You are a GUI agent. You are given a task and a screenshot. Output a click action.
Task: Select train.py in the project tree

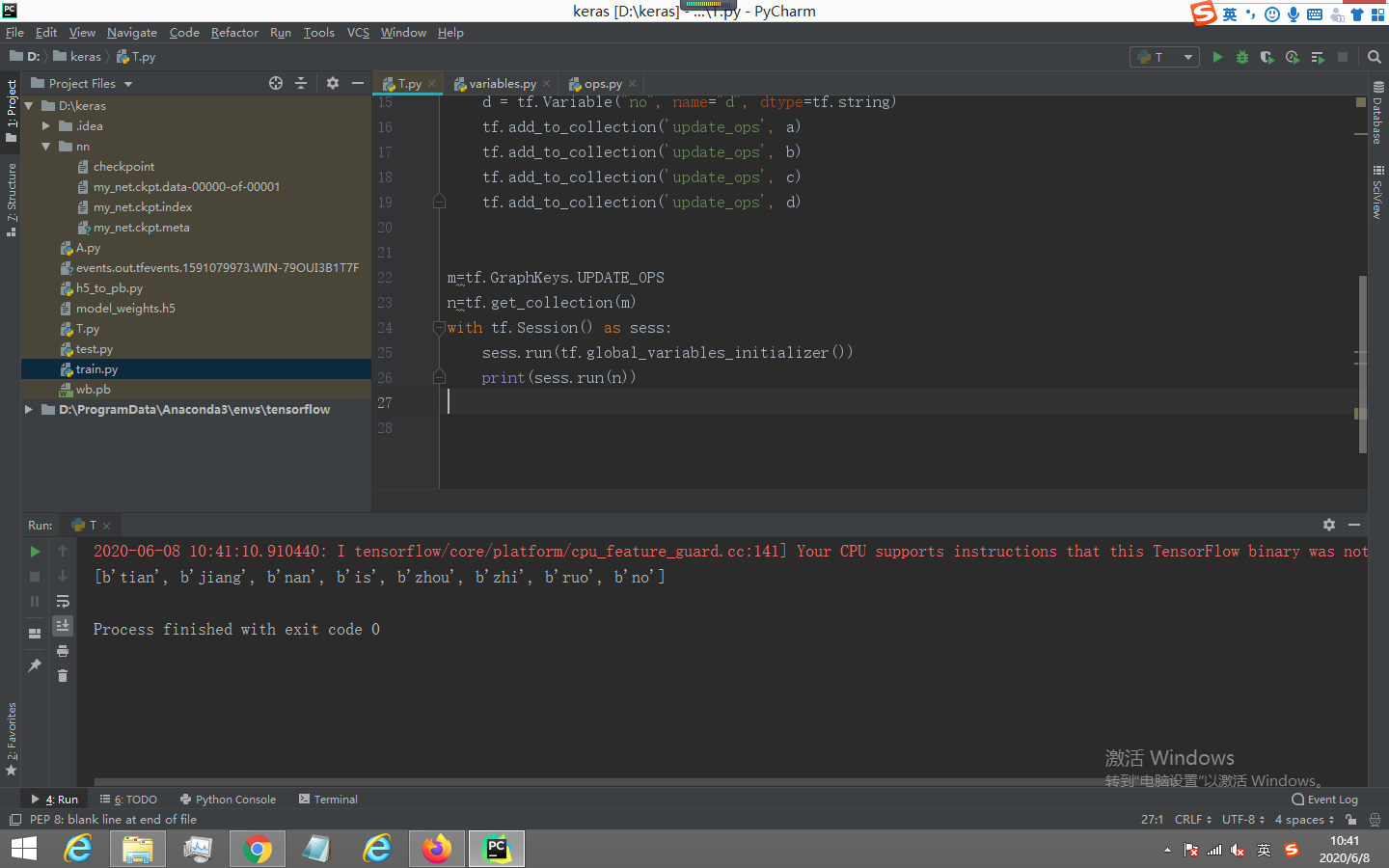pos(93,368)
